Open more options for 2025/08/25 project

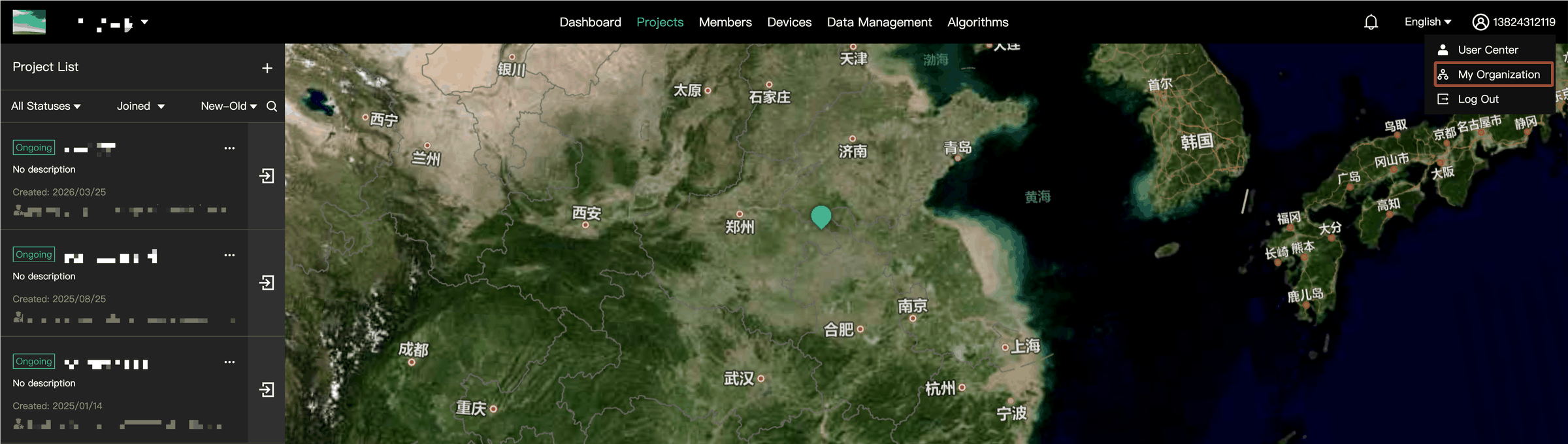229,255
